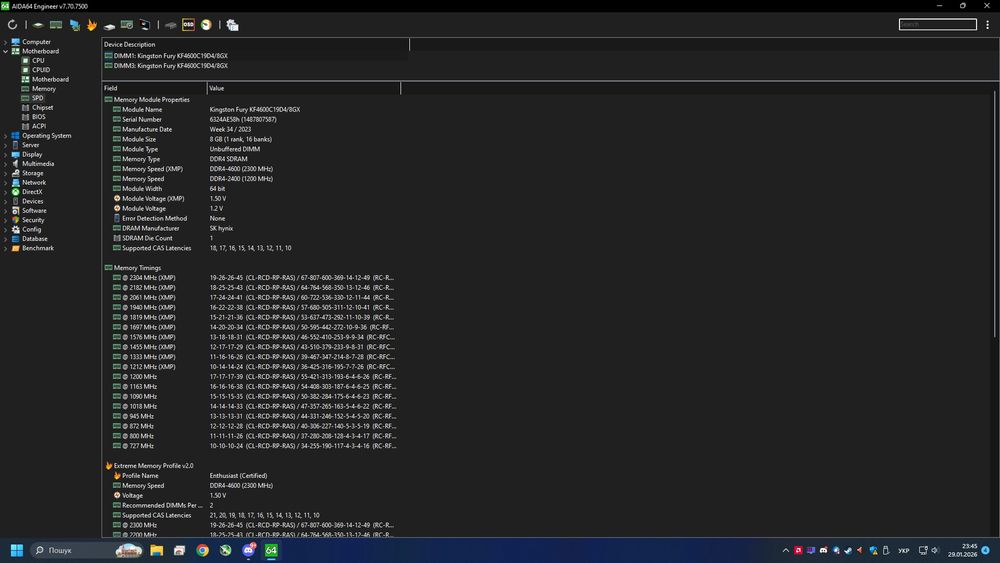Viewport: 1000px width, 563px height.
Task: Click into the Search field
Action: tap(938, 24)
